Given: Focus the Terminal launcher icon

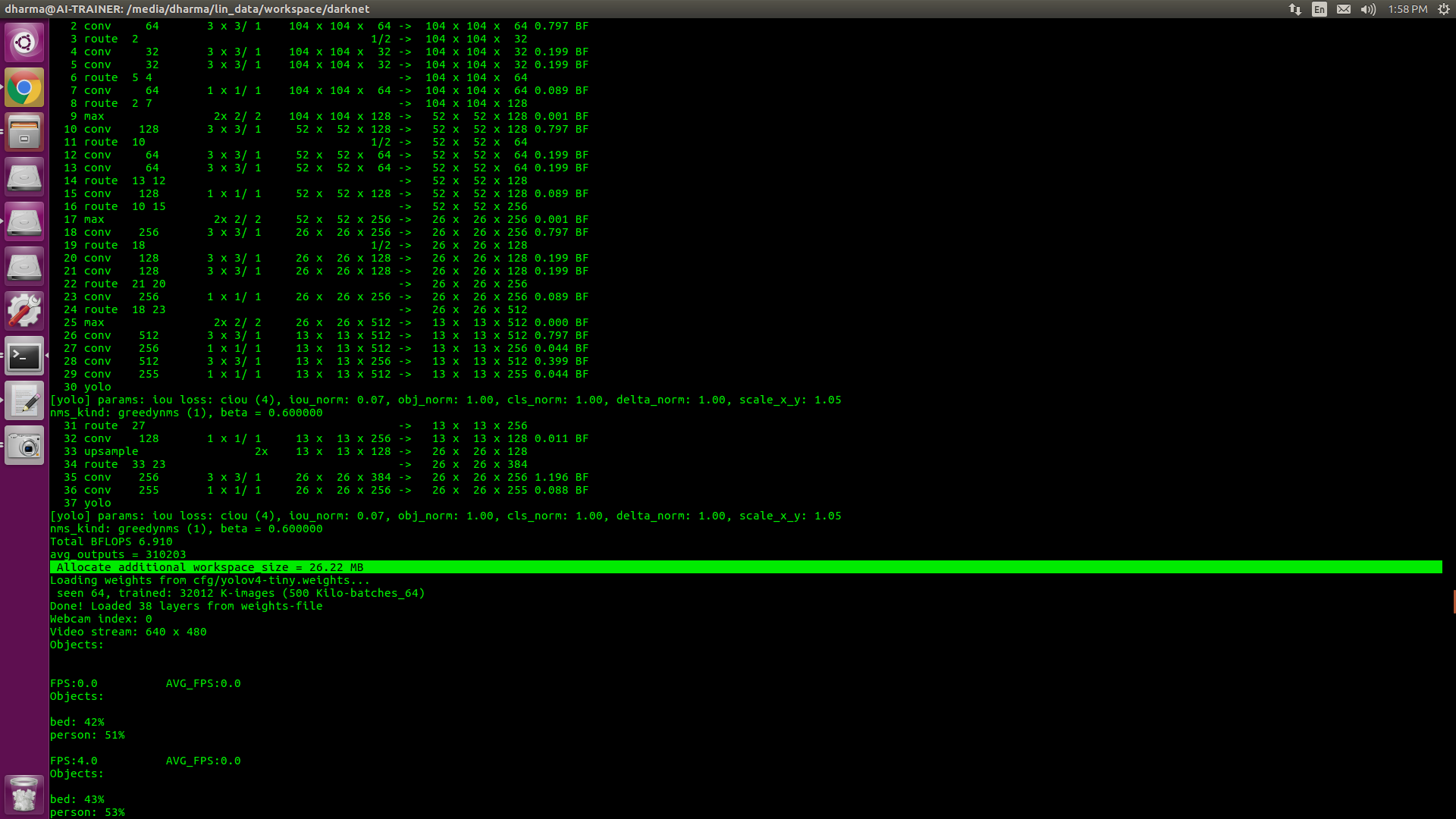Looking at the screenshot, I should point(24,356).
